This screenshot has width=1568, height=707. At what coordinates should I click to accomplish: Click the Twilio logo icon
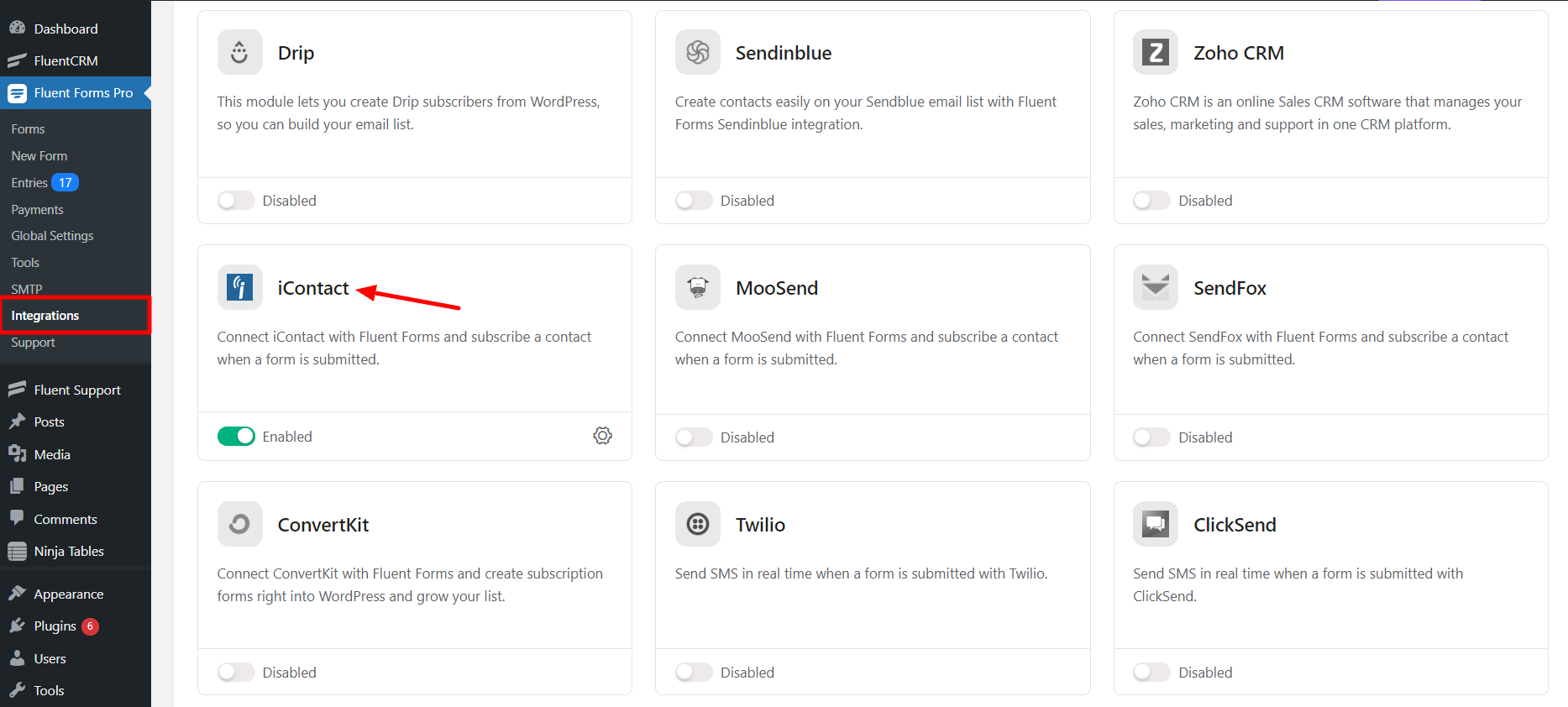697,525
